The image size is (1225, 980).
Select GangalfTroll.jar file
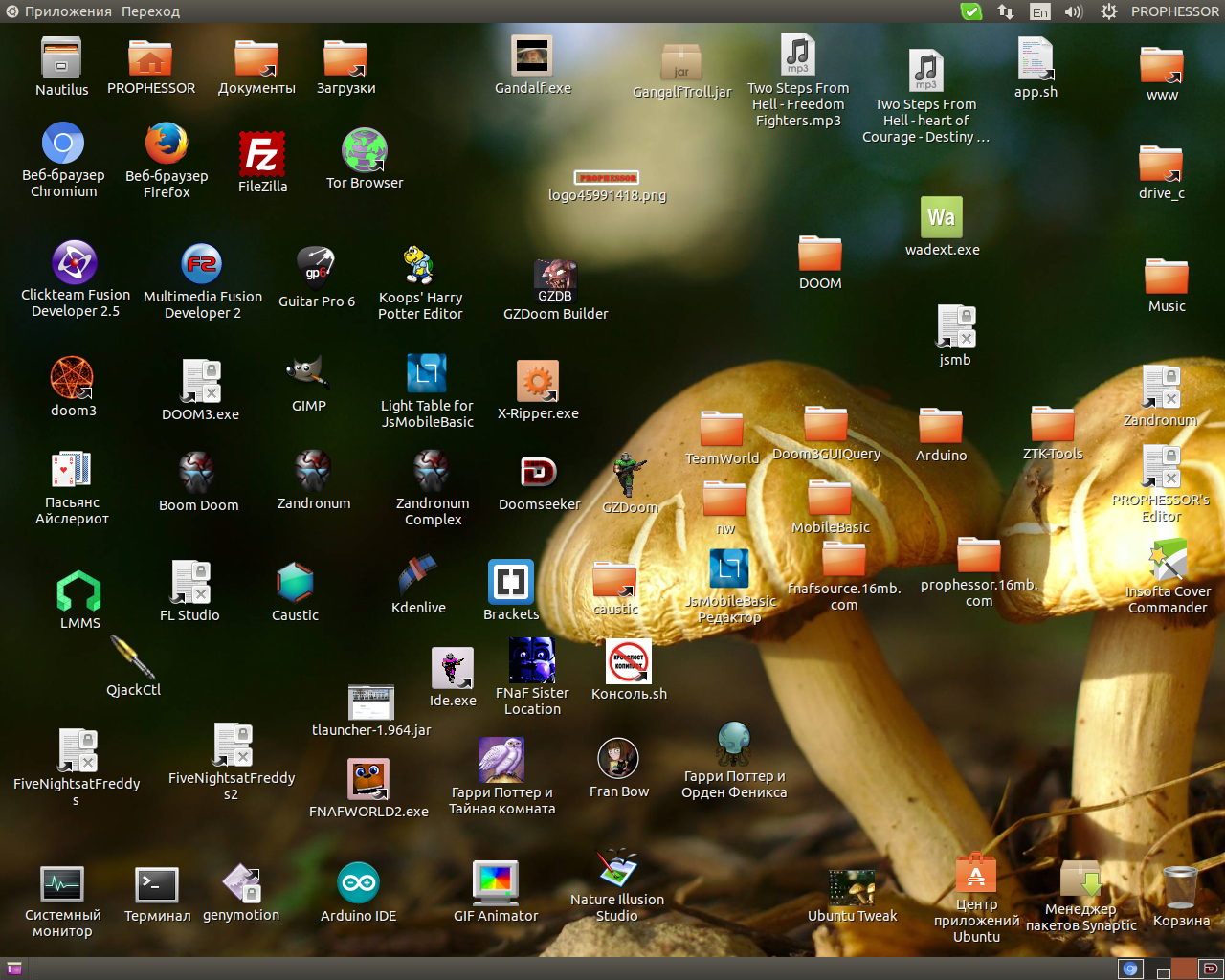tap(681, 62)
